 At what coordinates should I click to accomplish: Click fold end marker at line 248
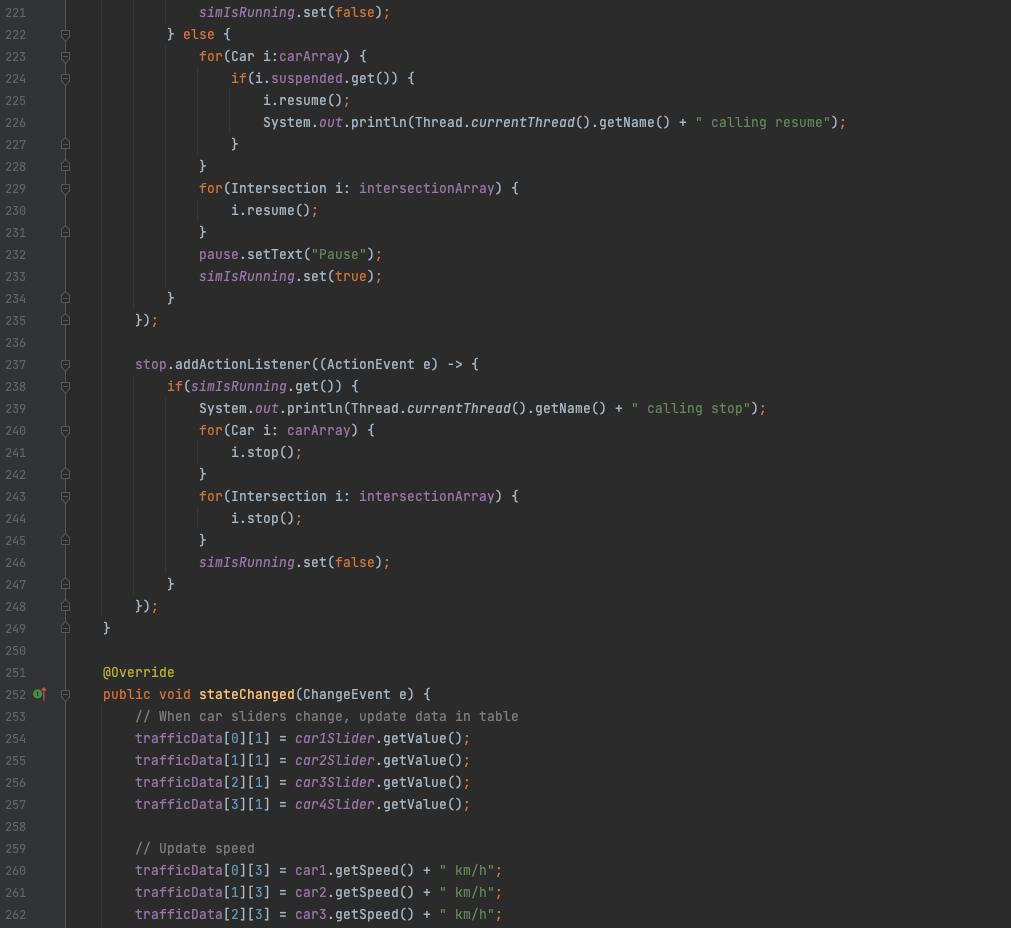(x=65, y=607)
